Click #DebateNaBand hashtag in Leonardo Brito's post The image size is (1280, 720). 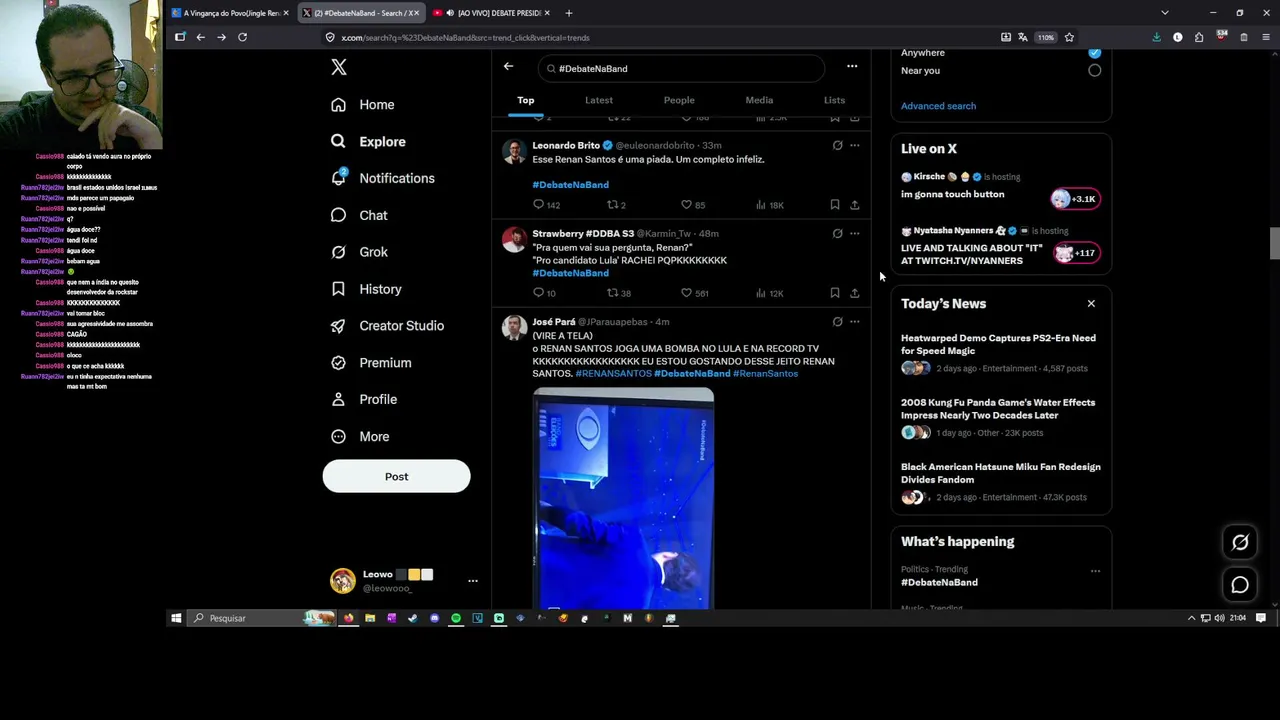coord(570,185)
